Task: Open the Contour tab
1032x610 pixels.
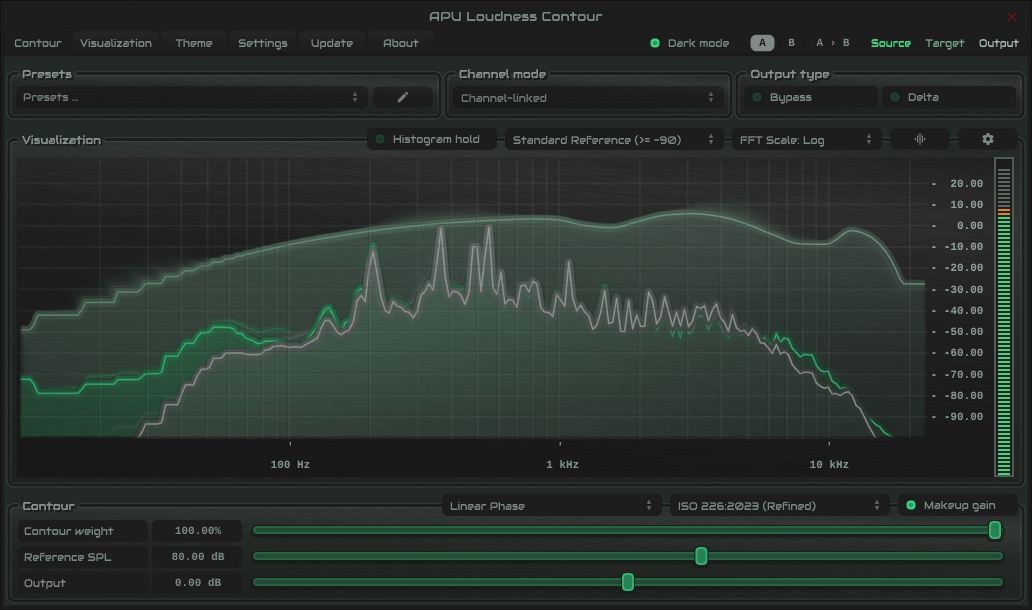Action: (x=38, y=43)
